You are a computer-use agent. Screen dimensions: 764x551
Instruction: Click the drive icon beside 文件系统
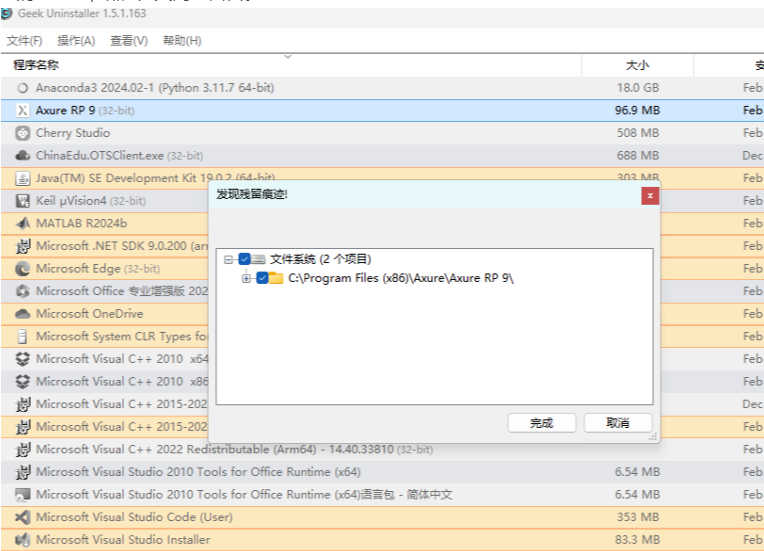click(258, 259)
